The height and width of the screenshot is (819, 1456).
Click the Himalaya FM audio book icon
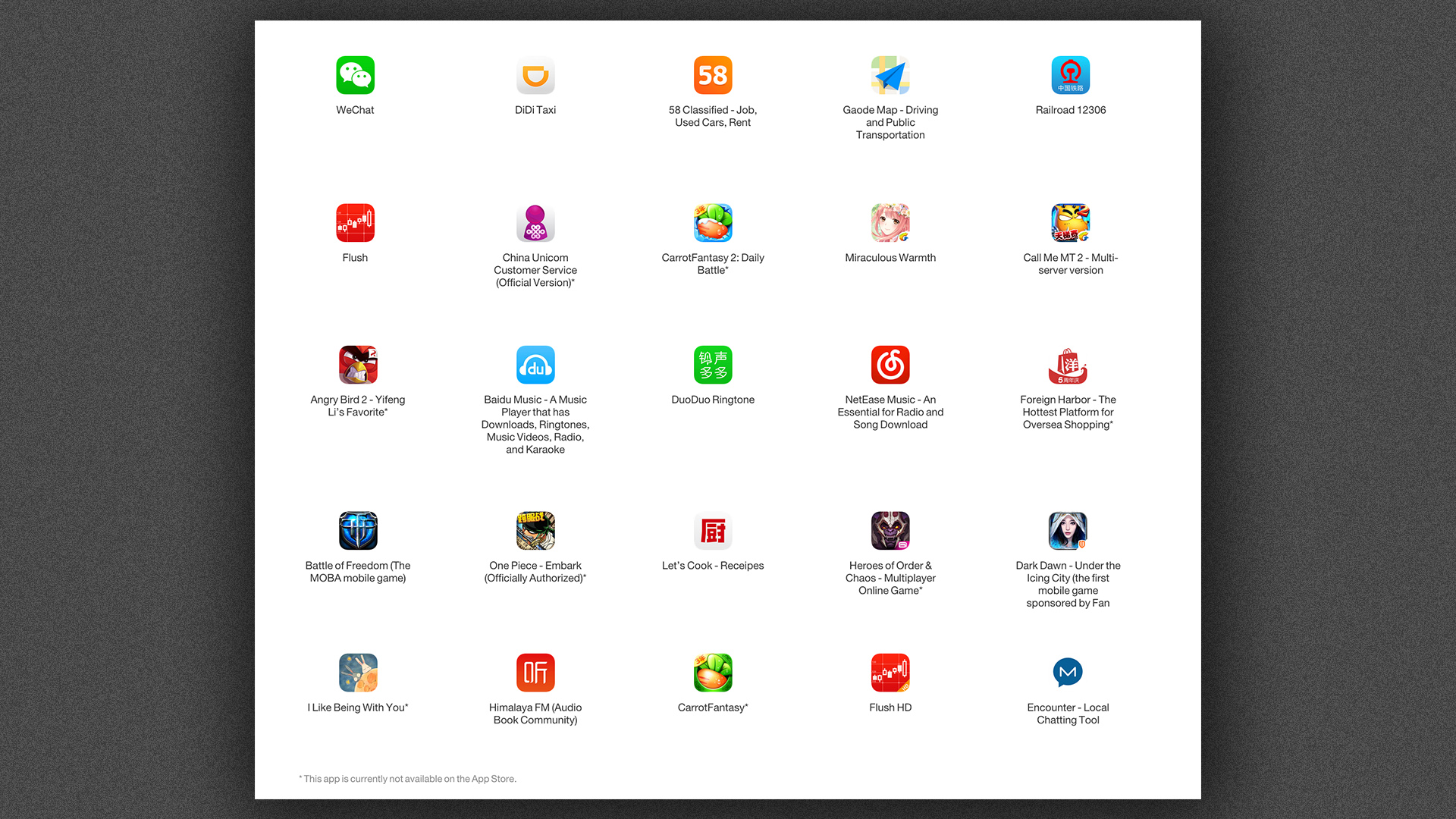(535, 673)
